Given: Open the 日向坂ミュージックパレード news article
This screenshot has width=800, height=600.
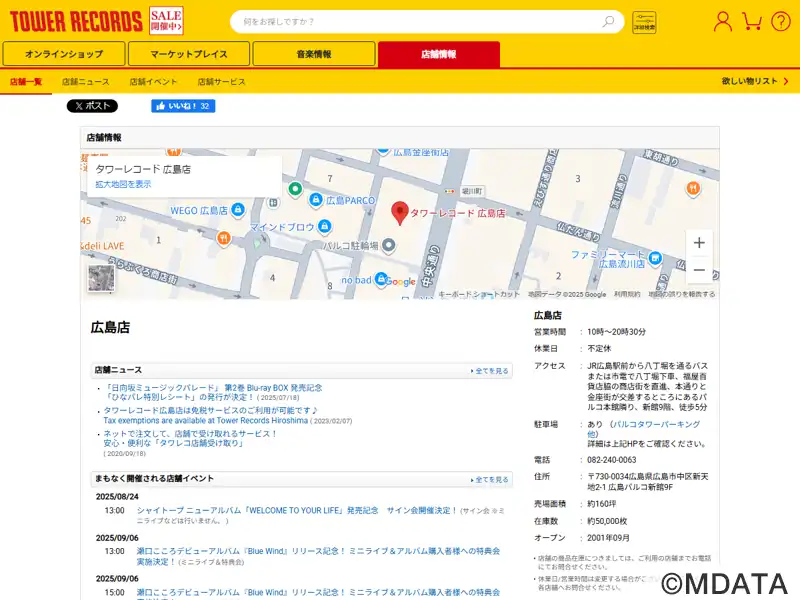Looking at the screenshot, I should tap(213, 392).
